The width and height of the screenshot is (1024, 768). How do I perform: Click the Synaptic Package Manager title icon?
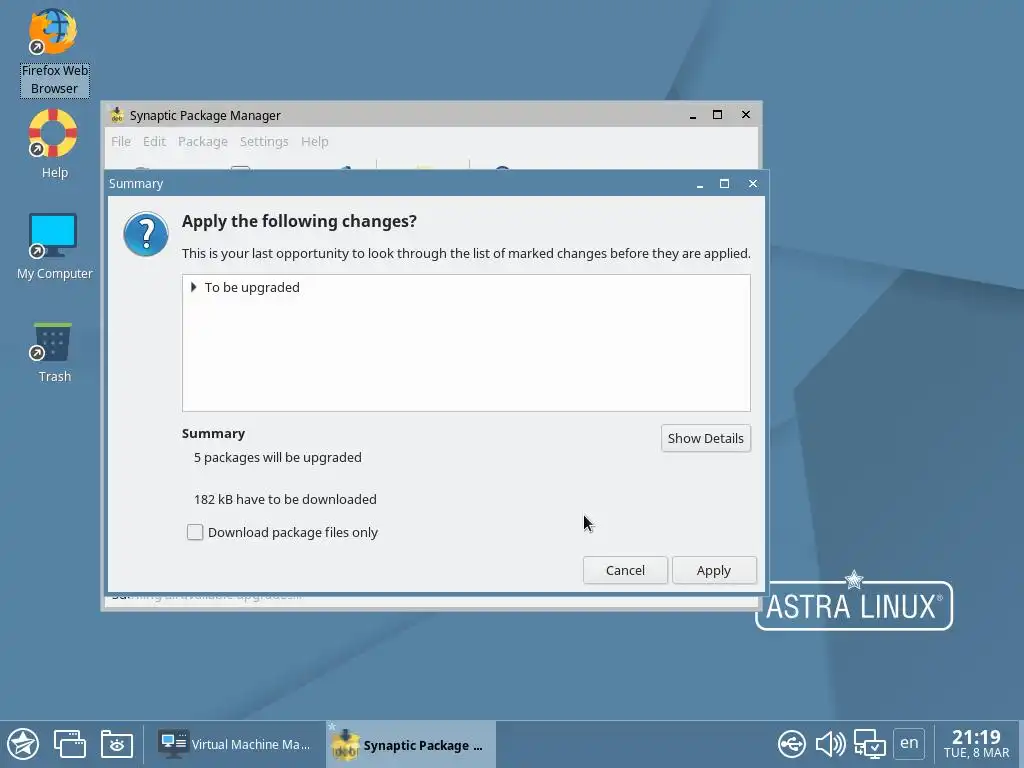pyautogui.click(x=117, y=115)
